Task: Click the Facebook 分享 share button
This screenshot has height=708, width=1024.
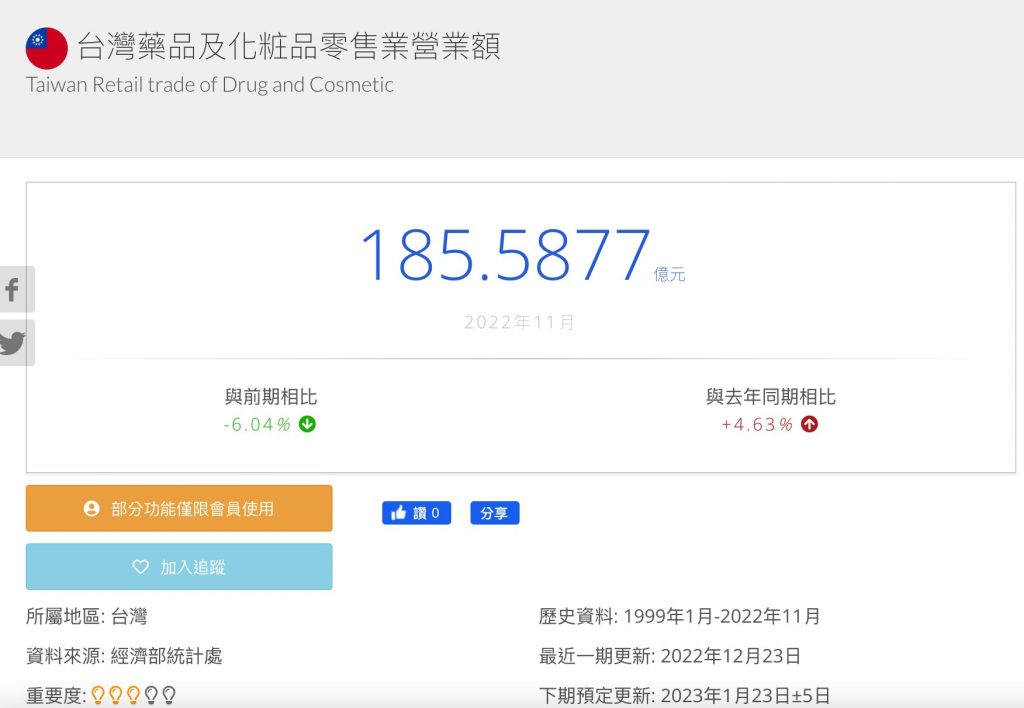Action: [494, 513]
